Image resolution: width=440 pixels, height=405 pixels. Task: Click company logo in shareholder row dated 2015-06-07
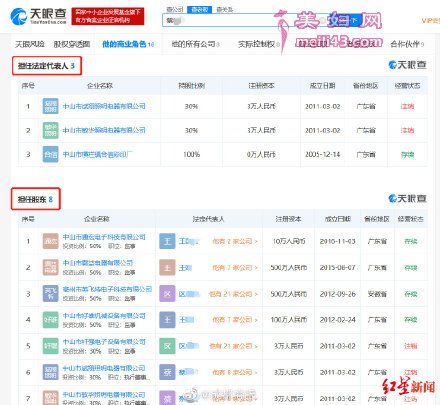51,267
